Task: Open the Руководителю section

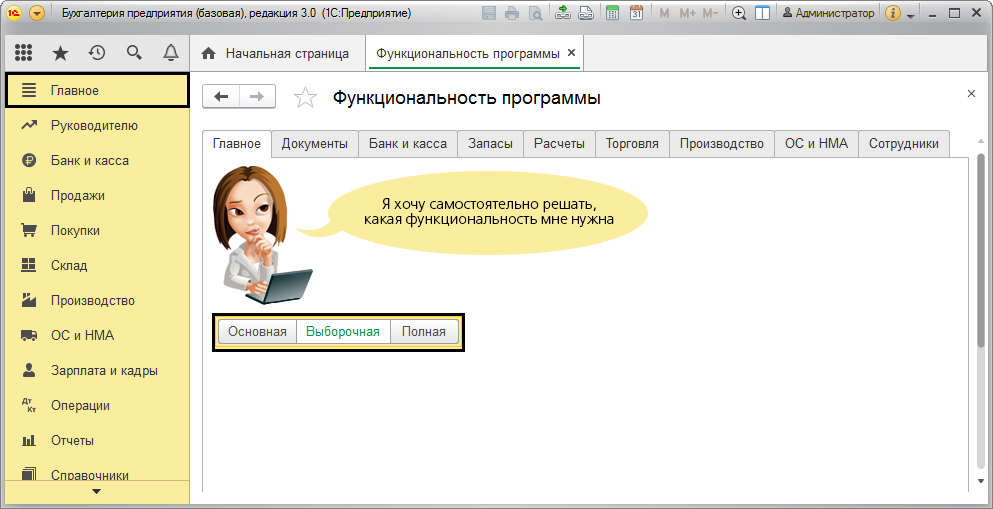Action: click(x=97, y=125)
